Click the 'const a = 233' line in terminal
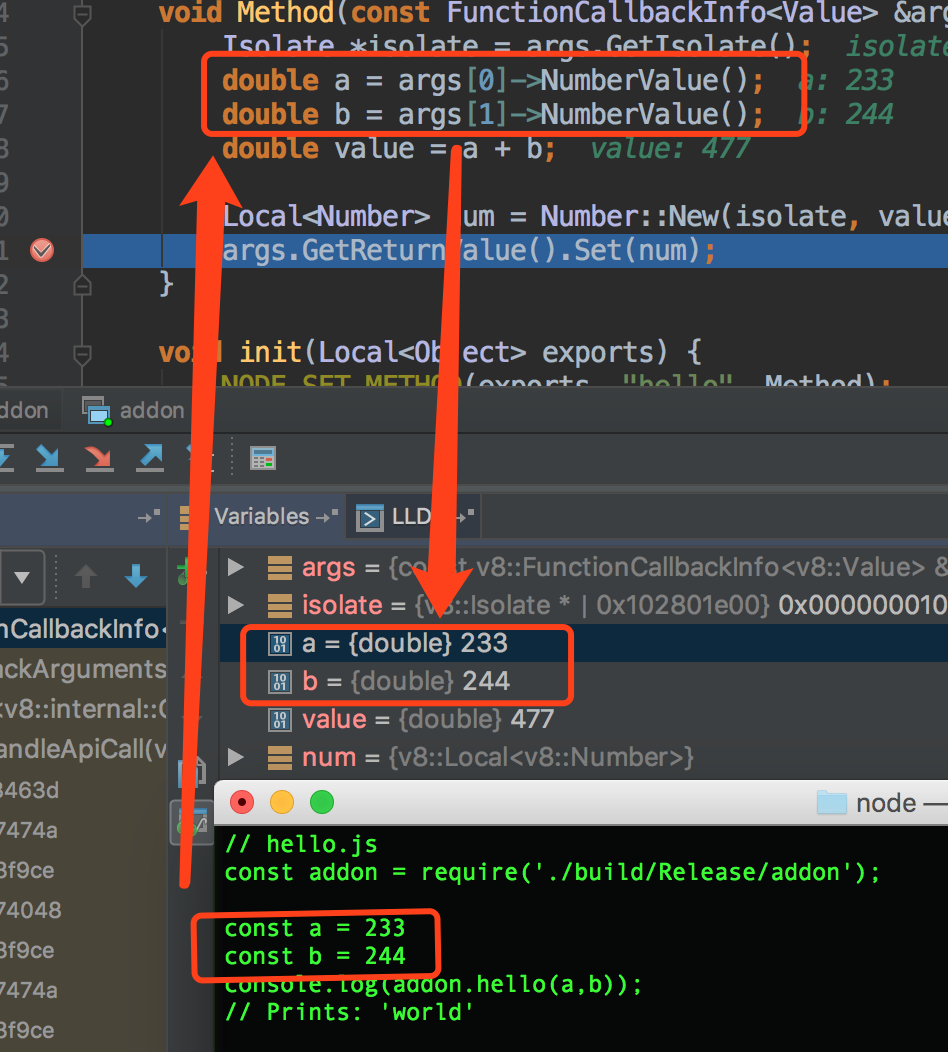The width and height of the screenshot is (948, 1052). (315, 928)
